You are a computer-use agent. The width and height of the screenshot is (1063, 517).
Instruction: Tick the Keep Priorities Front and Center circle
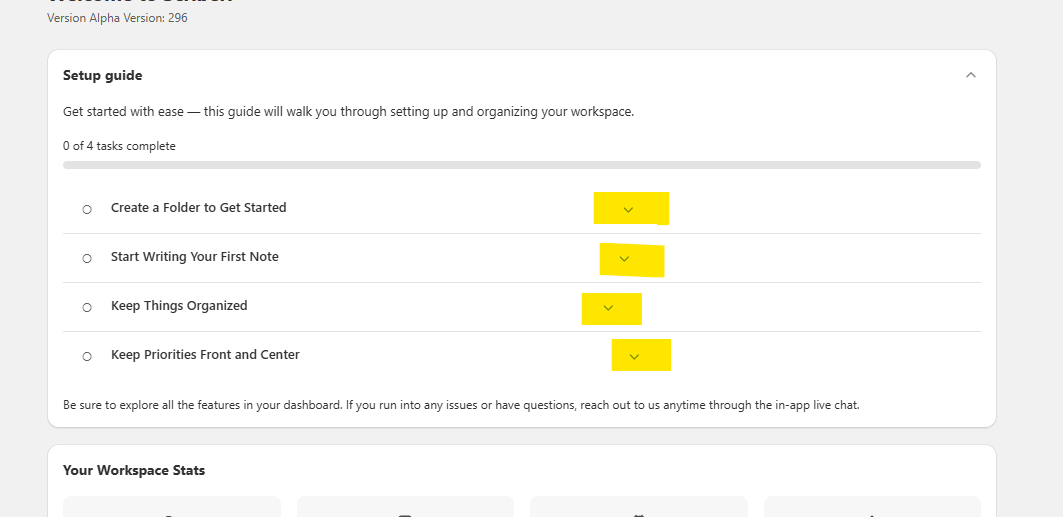[87, 356]
